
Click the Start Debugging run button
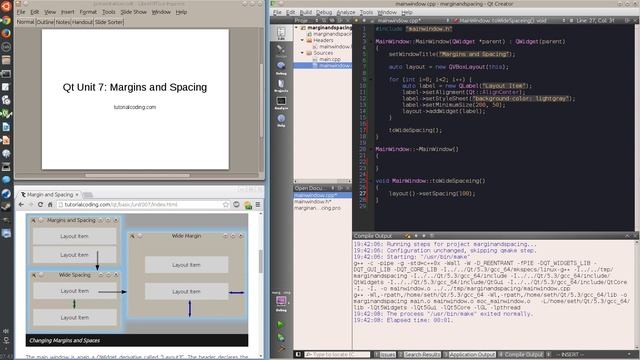[280, 338]
